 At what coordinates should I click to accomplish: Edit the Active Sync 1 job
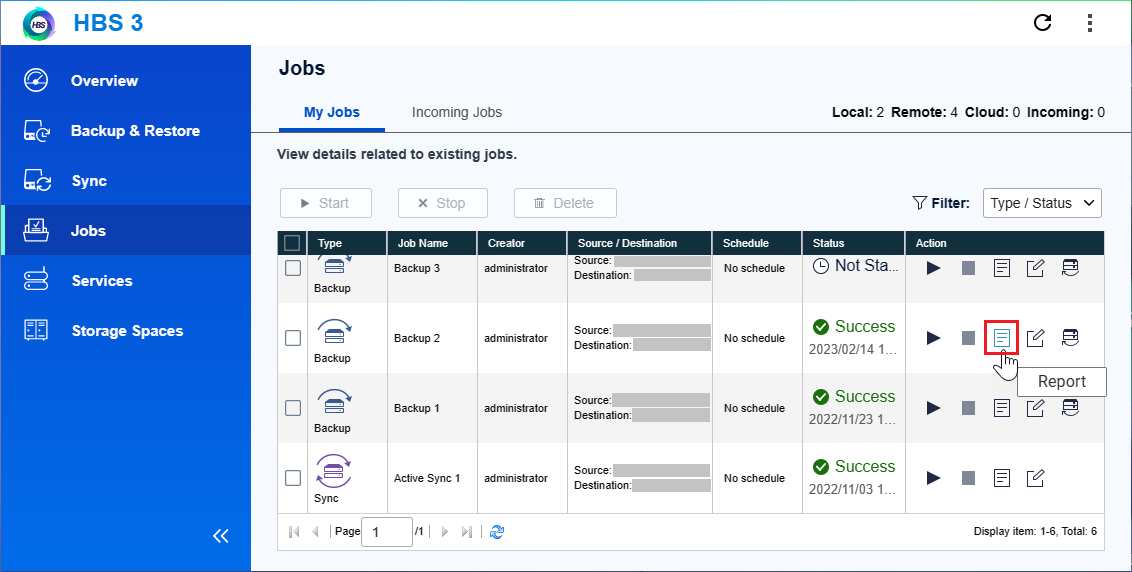(x=1035, y=477)
